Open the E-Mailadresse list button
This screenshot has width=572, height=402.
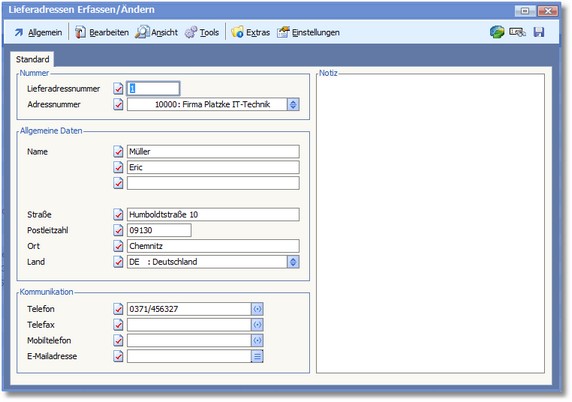pyautogui.click(x=257, y=356)
